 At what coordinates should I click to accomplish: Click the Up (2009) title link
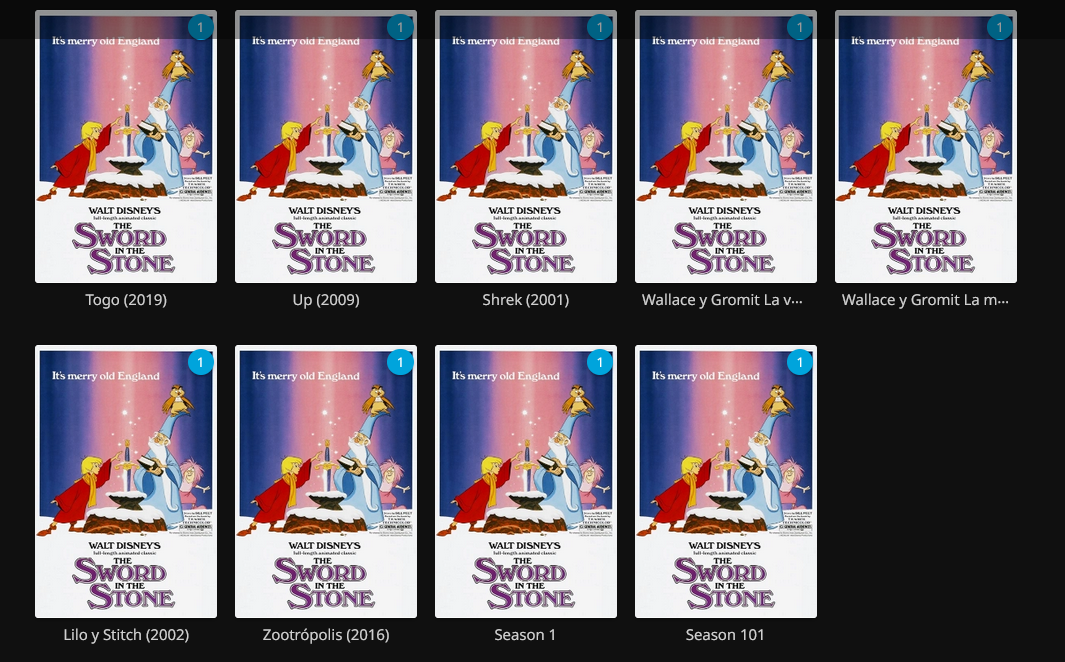pyautogui.click(x=326, y=300)
